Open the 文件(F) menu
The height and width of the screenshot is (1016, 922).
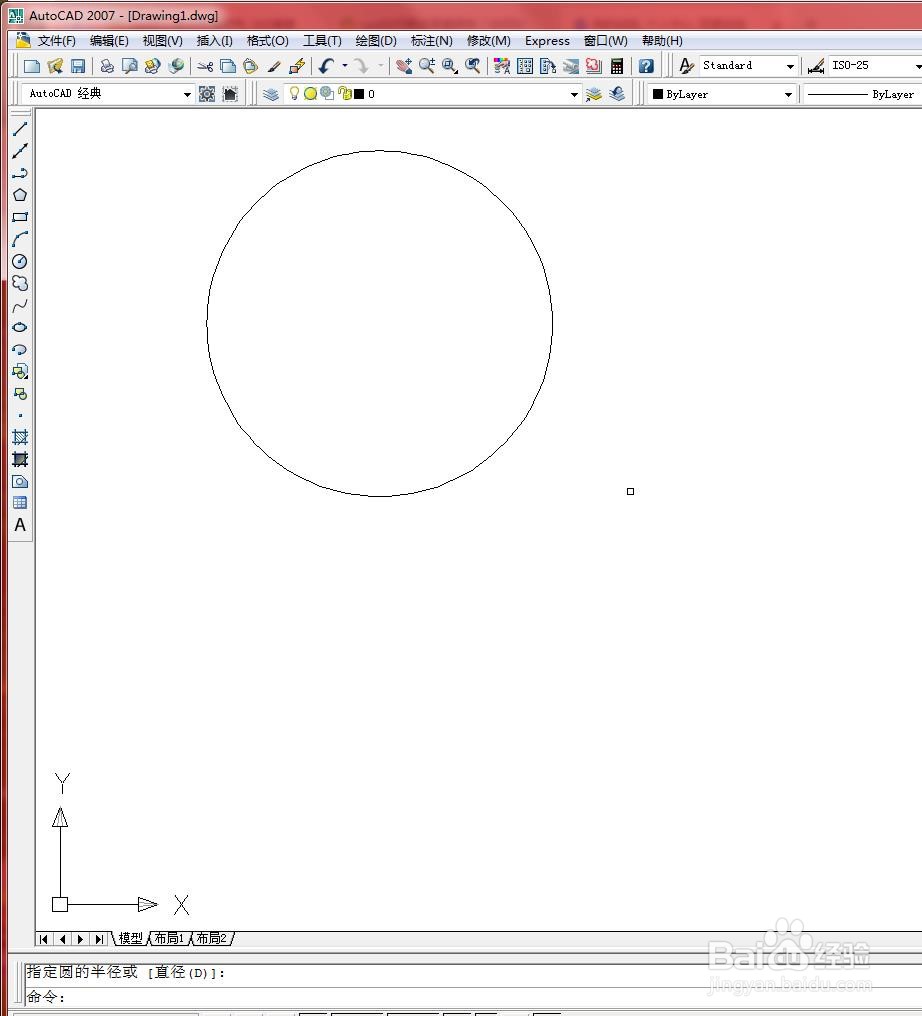[56, 41]
